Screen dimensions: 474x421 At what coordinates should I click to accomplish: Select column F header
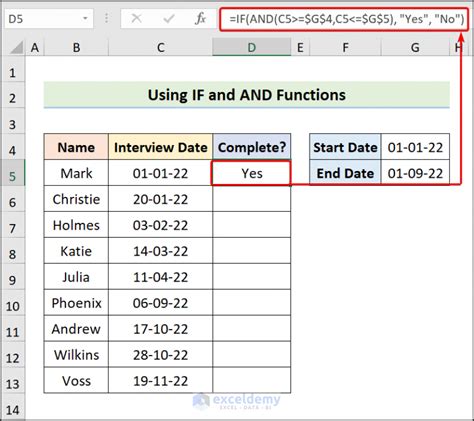(x=345, y=47)
